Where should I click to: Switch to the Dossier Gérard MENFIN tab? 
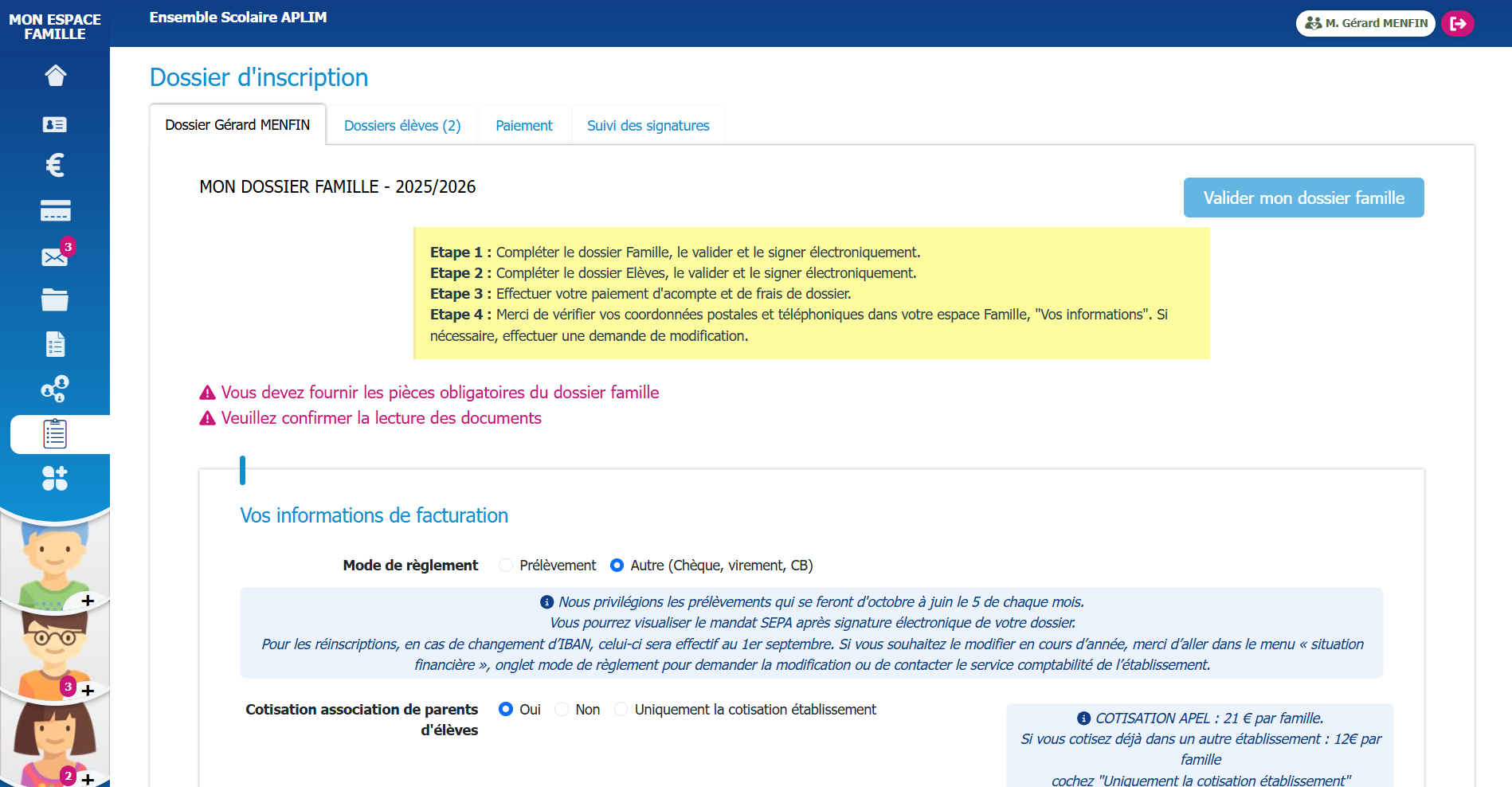(x=237, y=125)
